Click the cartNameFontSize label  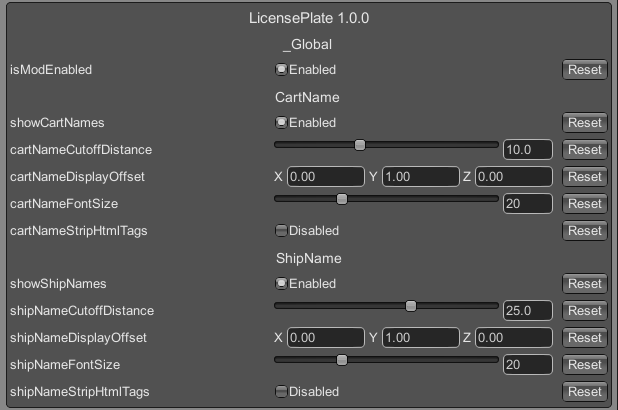tap(64, 204)
